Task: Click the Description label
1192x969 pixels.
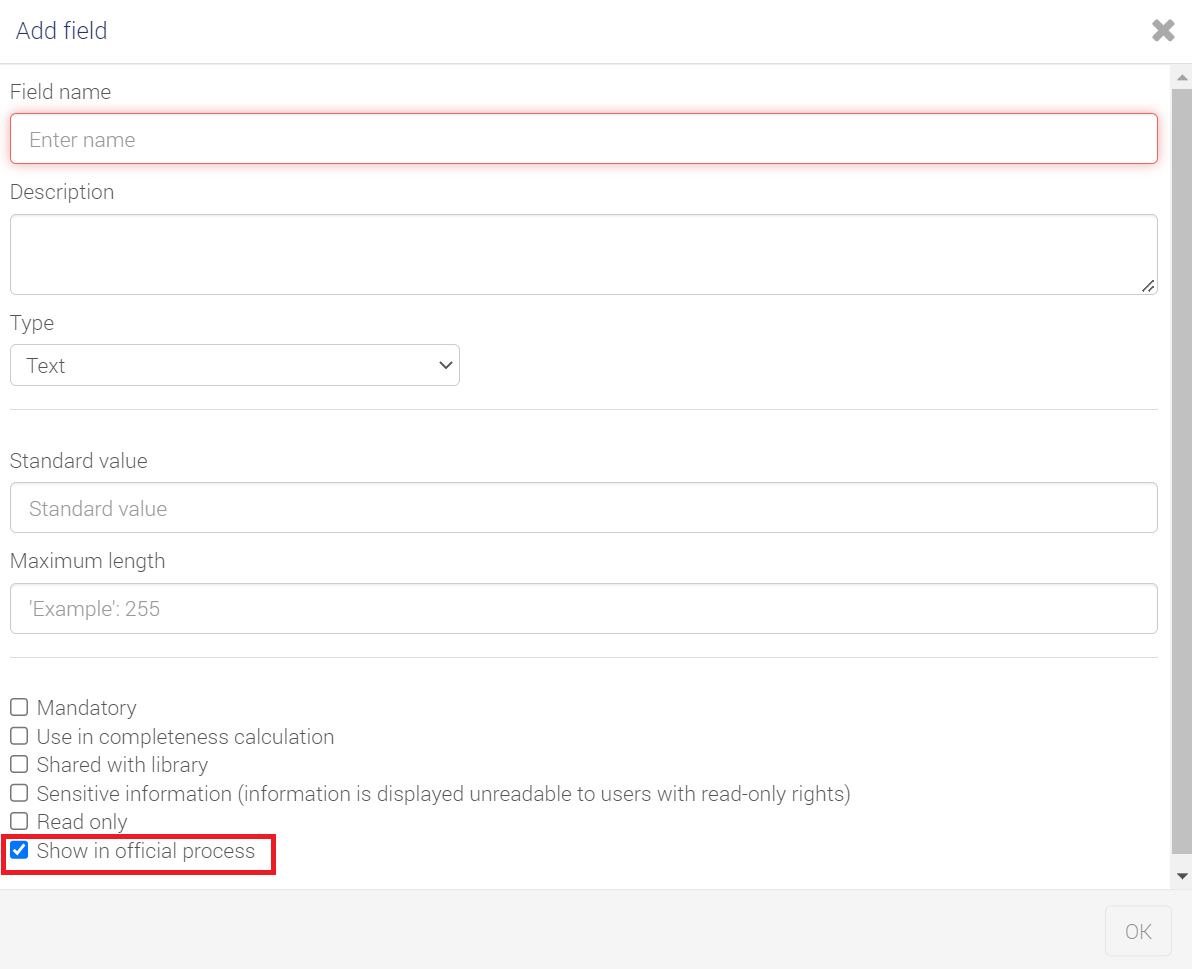Action: pos(62,192)
